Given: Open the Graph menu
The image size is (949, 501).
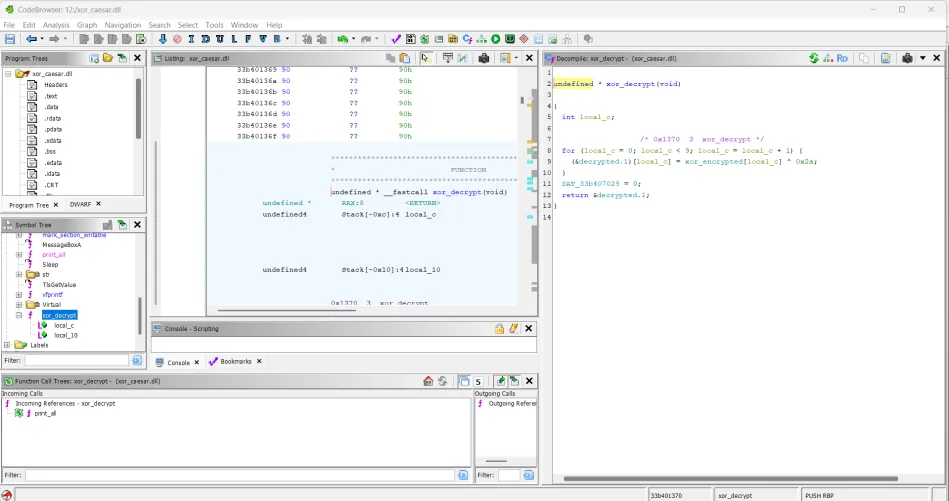Looking at the screenshot, I should click(x=87, y=25).
